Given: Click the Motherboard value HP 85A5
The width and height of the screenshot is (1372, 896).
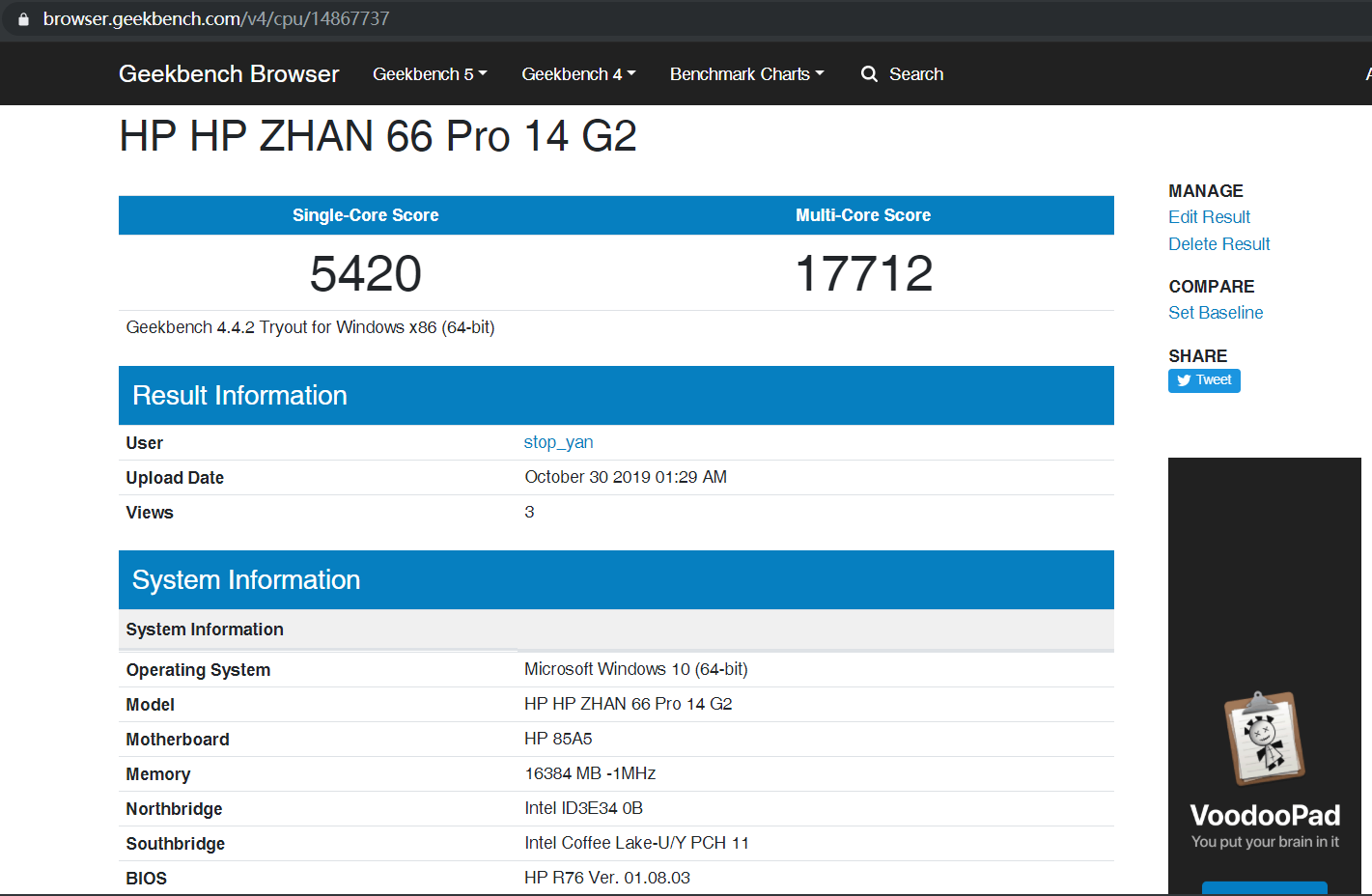Looking at the screenshot, I should [x=558, y=739].
